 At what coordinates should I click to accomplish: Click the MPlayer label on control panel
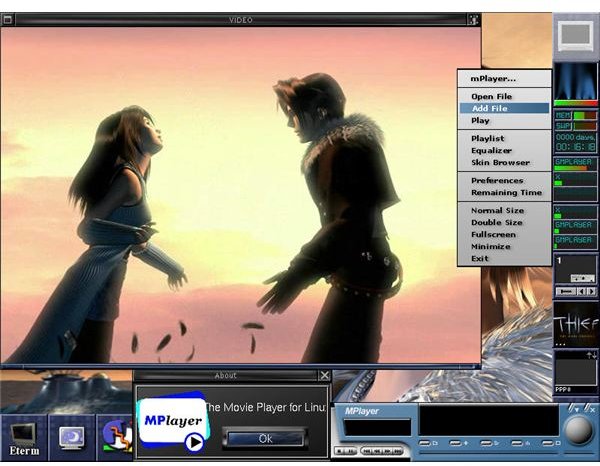point(362,411)
